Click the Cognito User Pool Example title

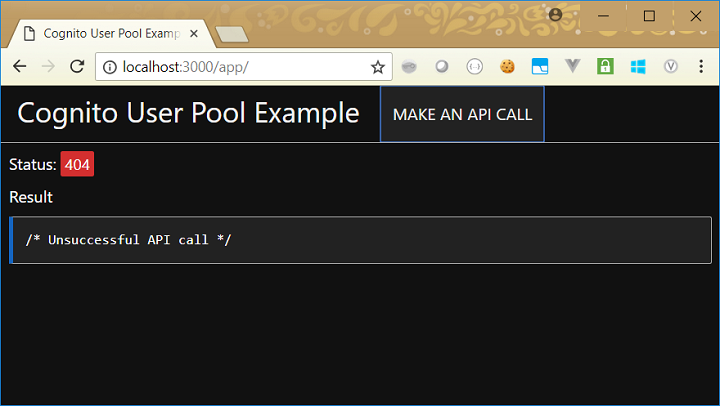(x=188, y=113)
